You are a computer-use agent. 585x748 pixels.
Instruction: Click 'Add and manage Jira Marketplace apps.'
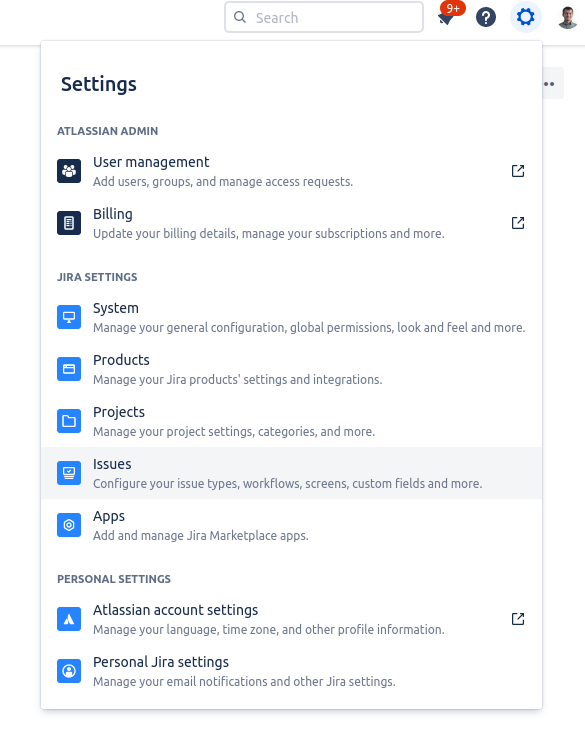(201, 536)
